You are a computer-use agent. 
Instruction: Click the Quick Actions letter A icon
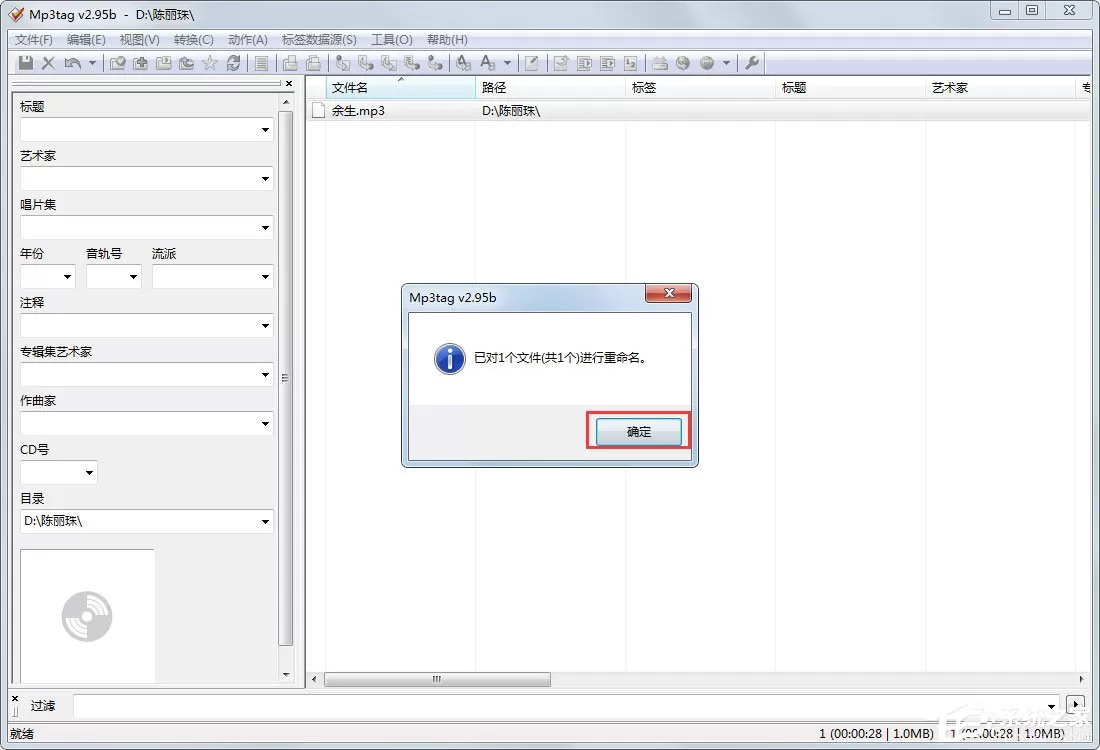pyautogui.click(x=488, y=63)
